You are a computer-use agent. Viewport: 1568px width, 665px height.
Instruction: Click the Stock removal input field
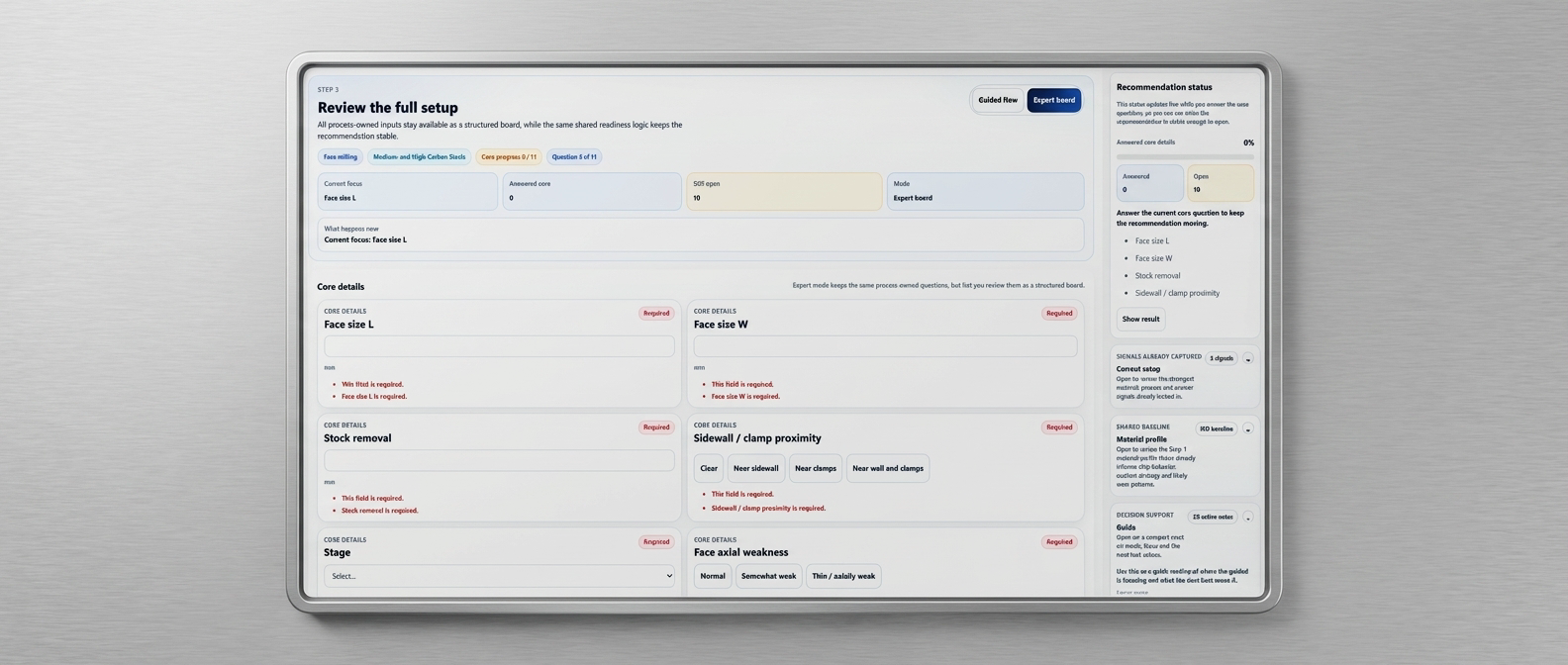point(499,460)
